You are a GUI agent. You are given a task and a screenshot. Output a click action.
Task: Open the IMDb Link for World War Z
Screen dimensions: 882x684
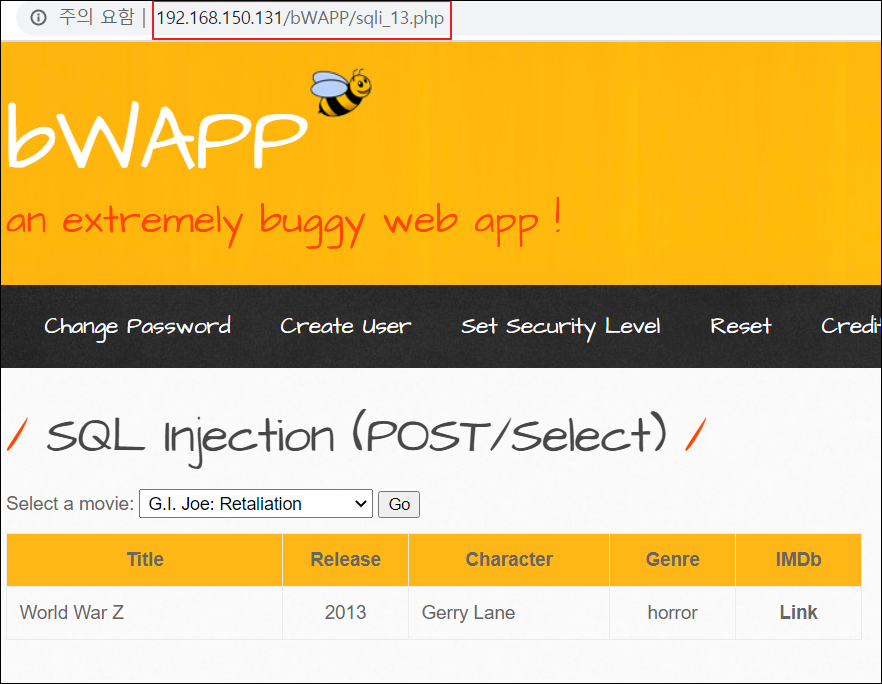(798, 612)
